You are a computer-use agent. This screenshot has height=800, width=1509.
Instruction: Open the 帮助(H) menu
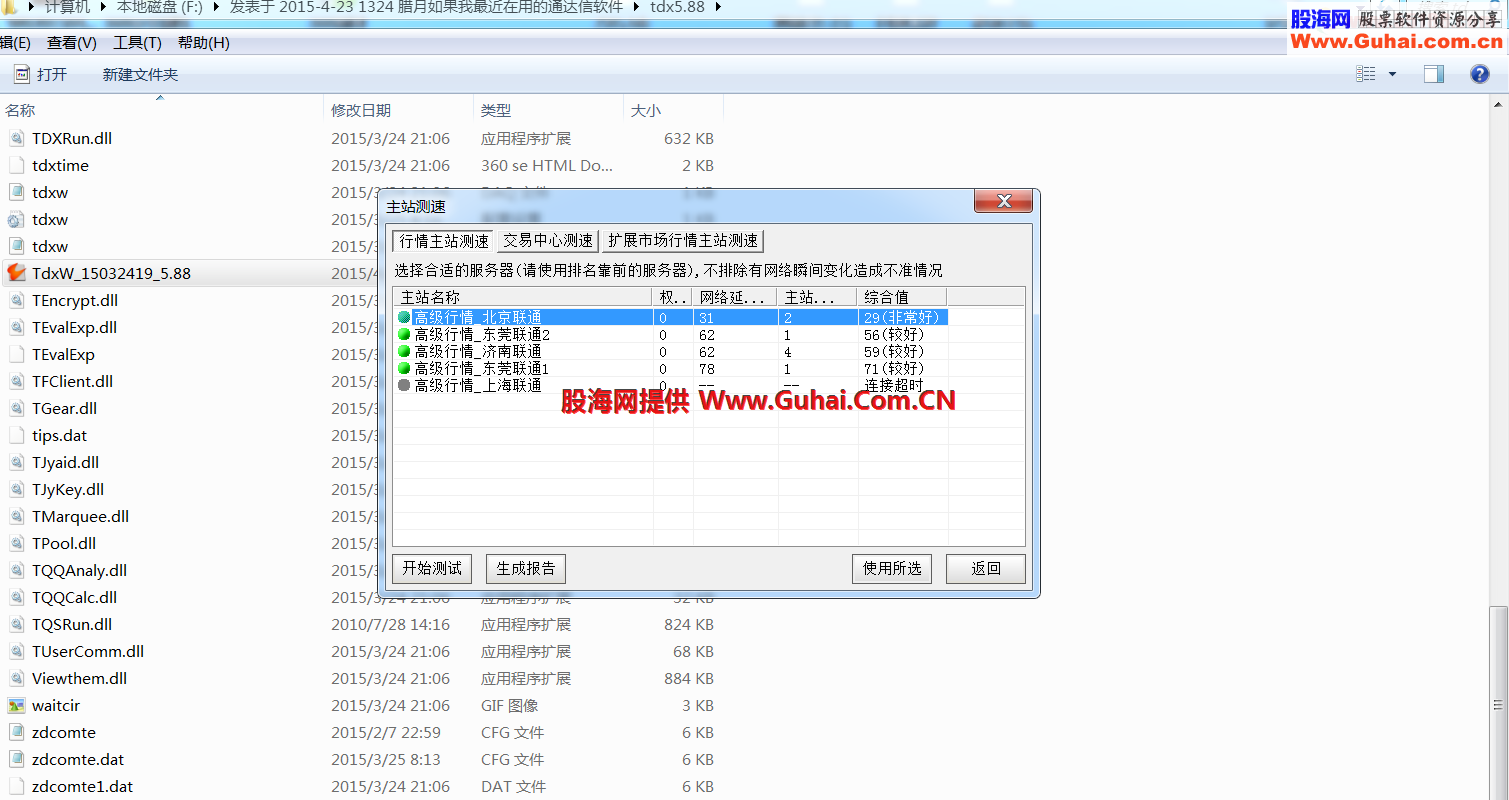(x=203, y=42)
